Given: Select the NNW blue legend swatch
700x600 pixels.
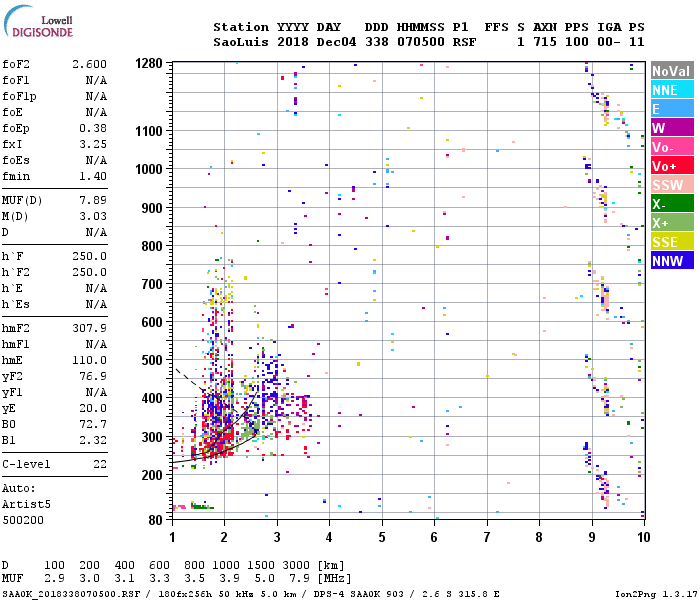Looking at the screenshot, I should pyautogui.click(x=672, y=261).
